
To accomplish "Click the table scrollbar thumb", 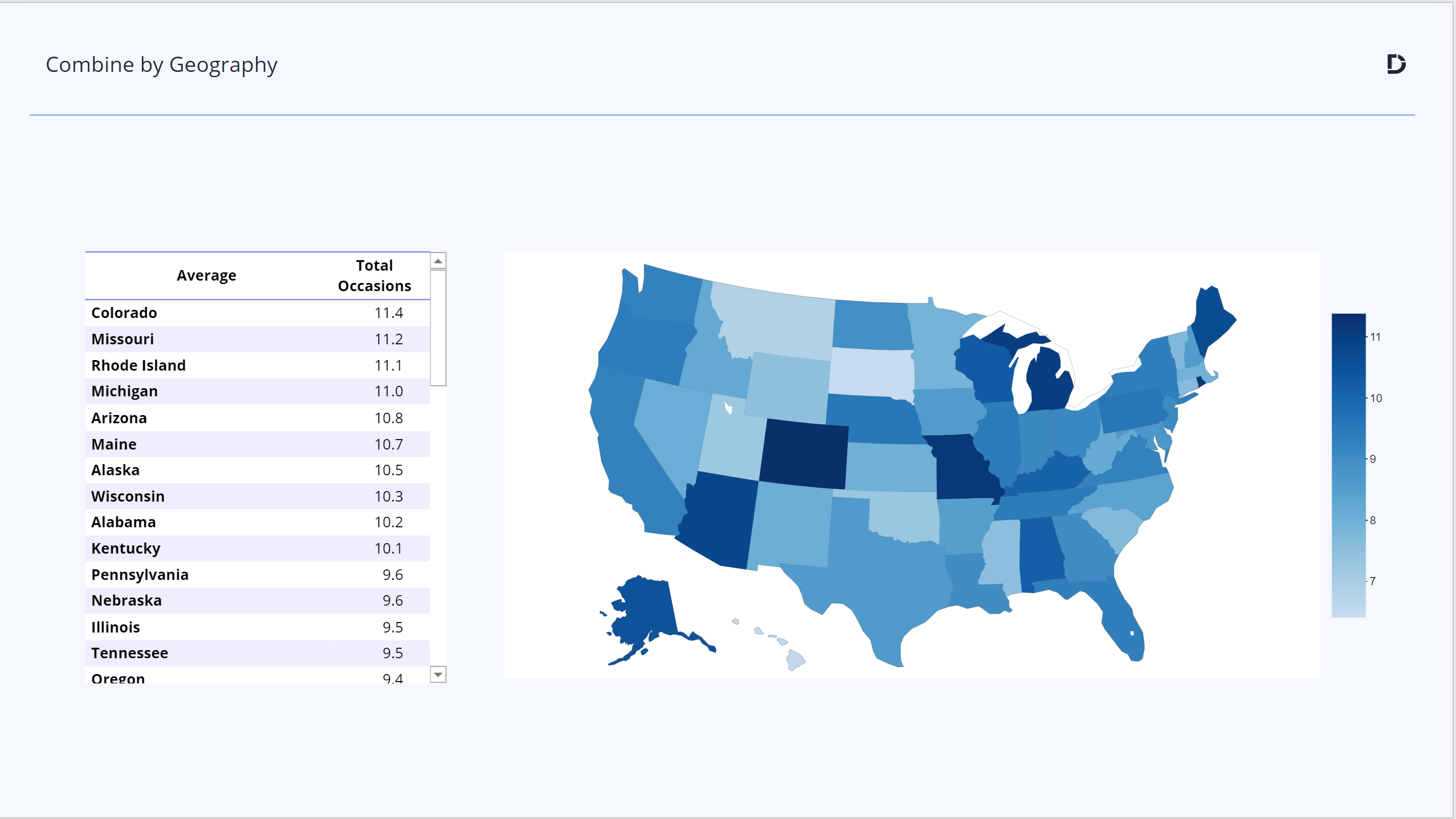I will pos(438,328).
